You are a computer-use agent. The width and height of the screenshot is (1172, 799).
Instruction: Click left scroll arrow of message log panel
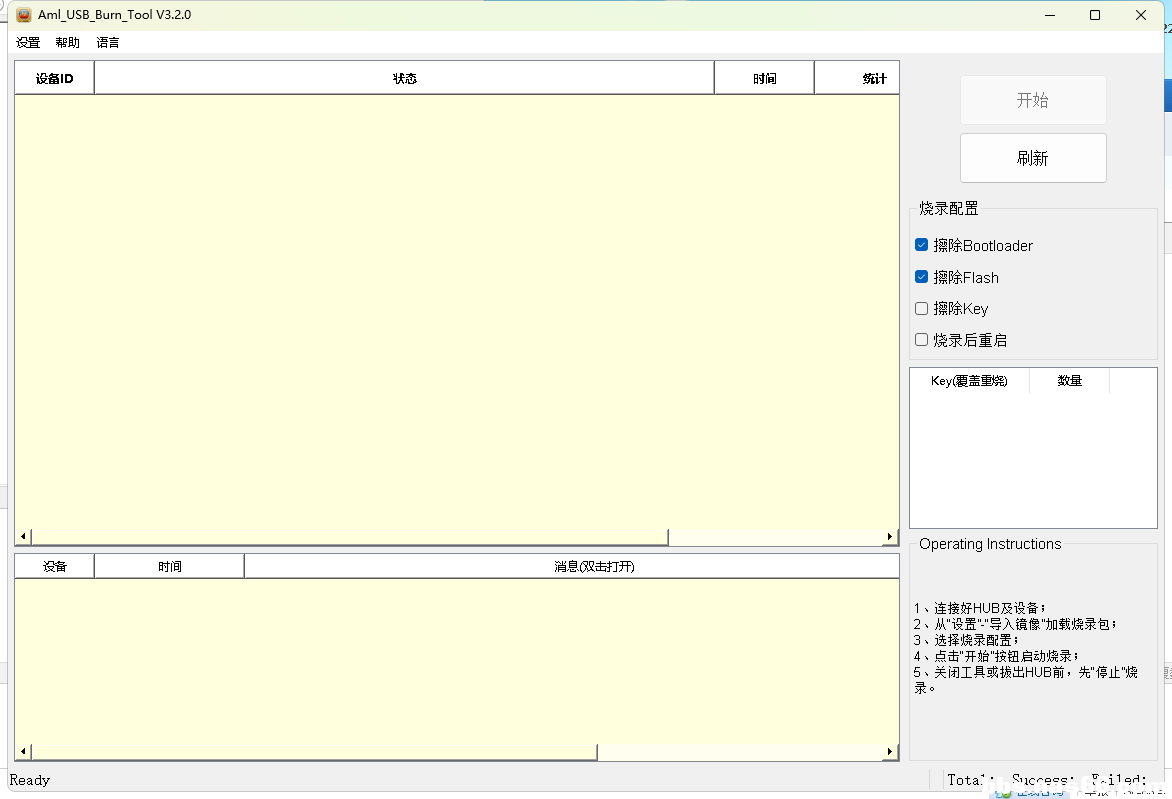click(23, 752)
